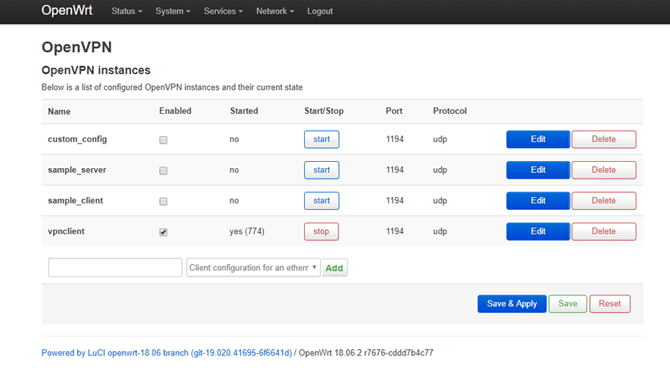Select the vpnclient name text
The image size is (670, 380).
tap(66, 231)
